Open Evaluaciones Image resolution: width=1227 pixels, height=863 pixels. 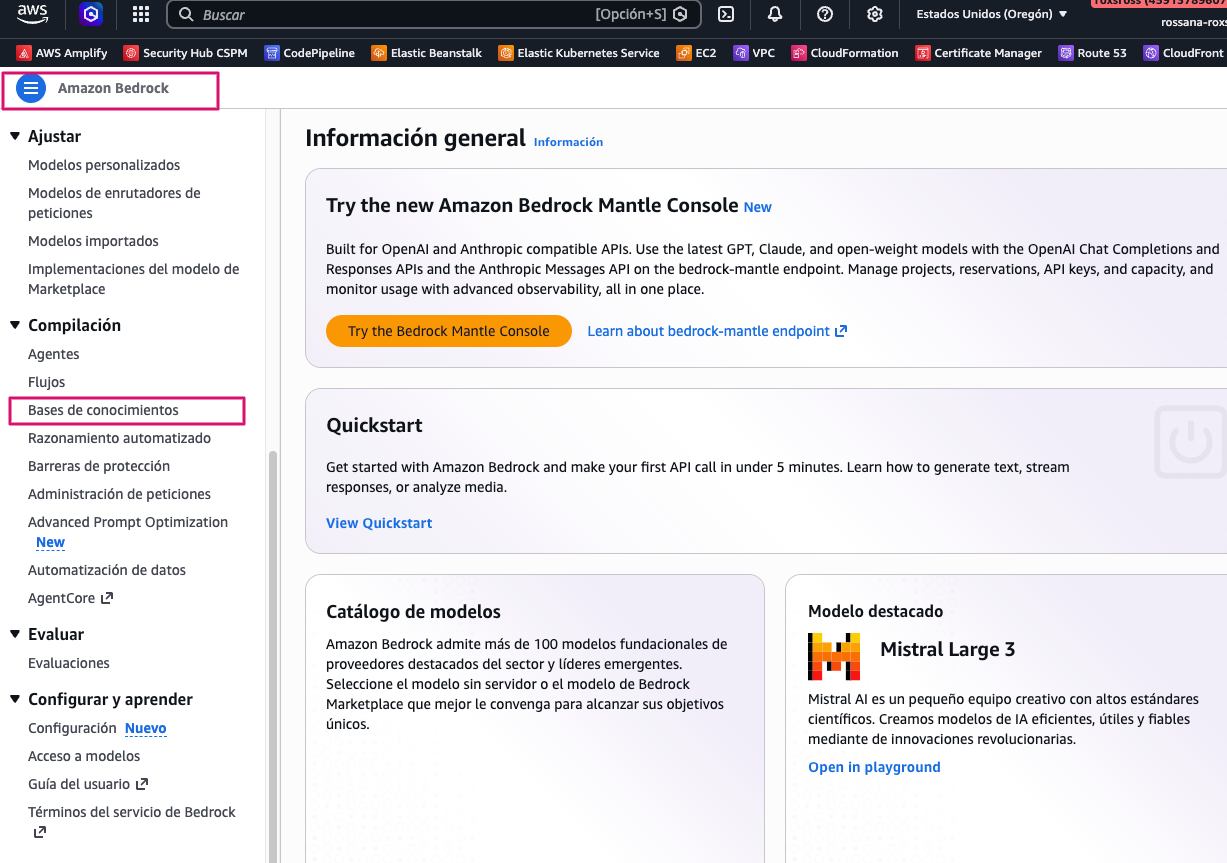click(69, 663)
